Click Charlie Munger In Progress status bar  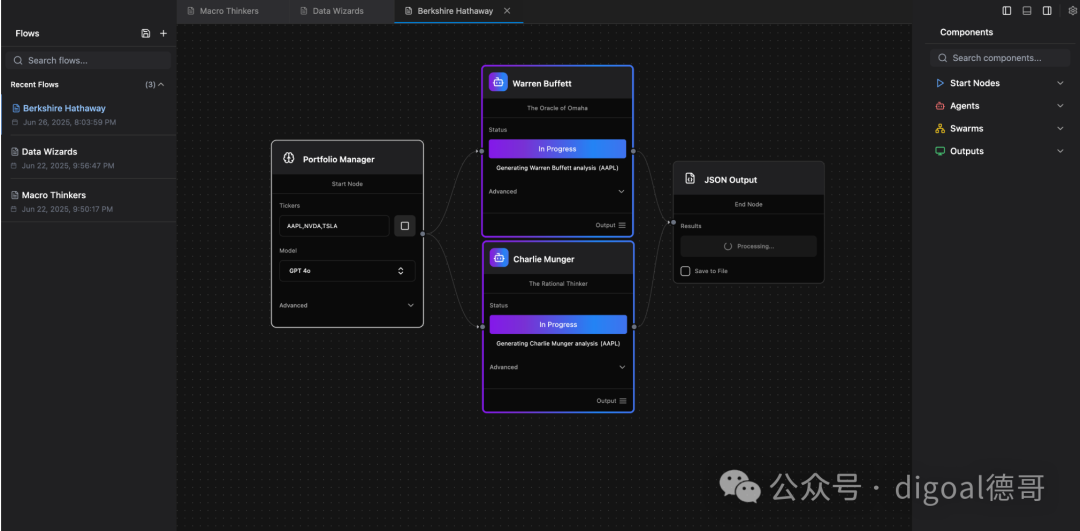pyautogui.click(x=558, y=324)
